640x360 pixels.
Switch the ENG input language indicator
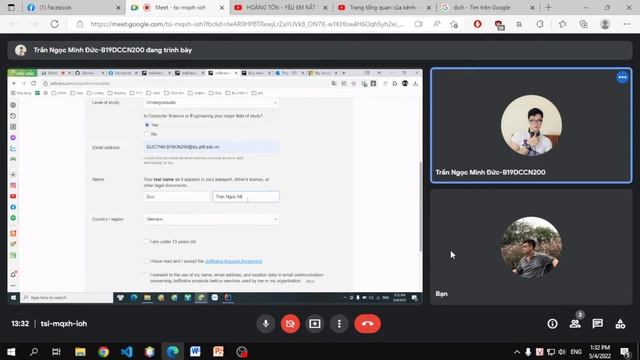[x=576, y=352]
